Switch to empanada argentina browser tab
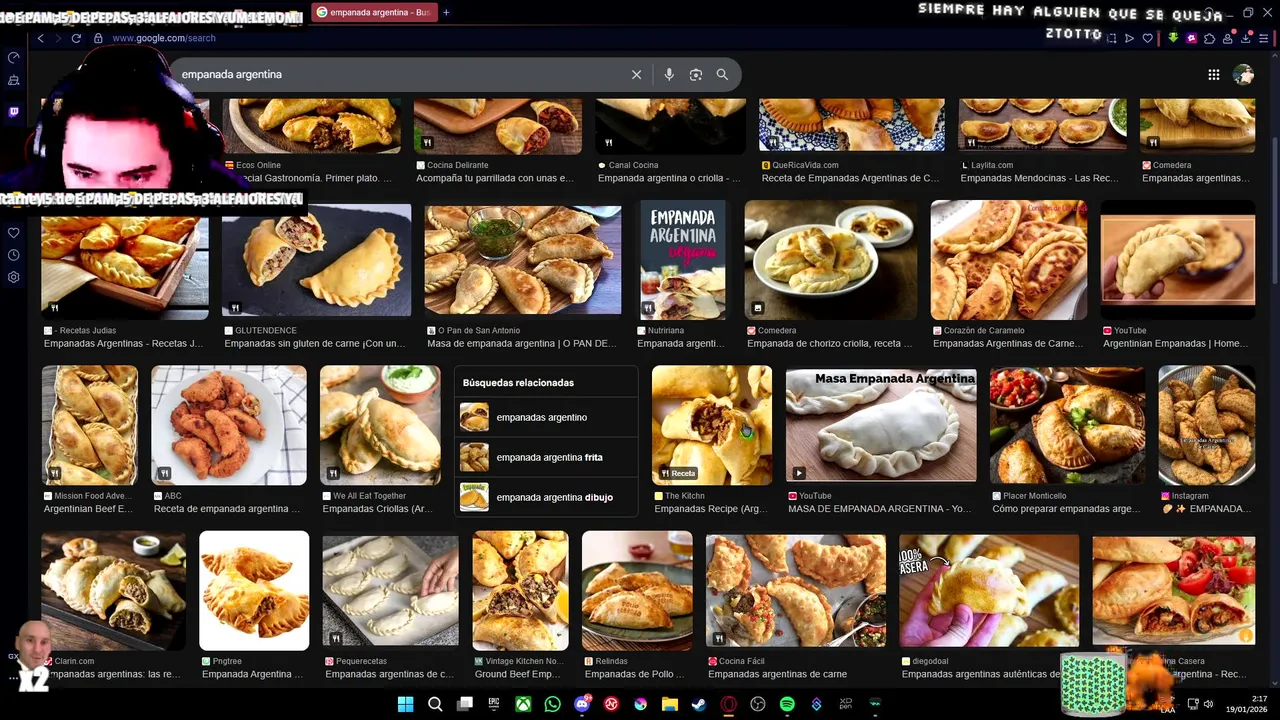This screenshot has width=1280, height=720. coord(374,12)
